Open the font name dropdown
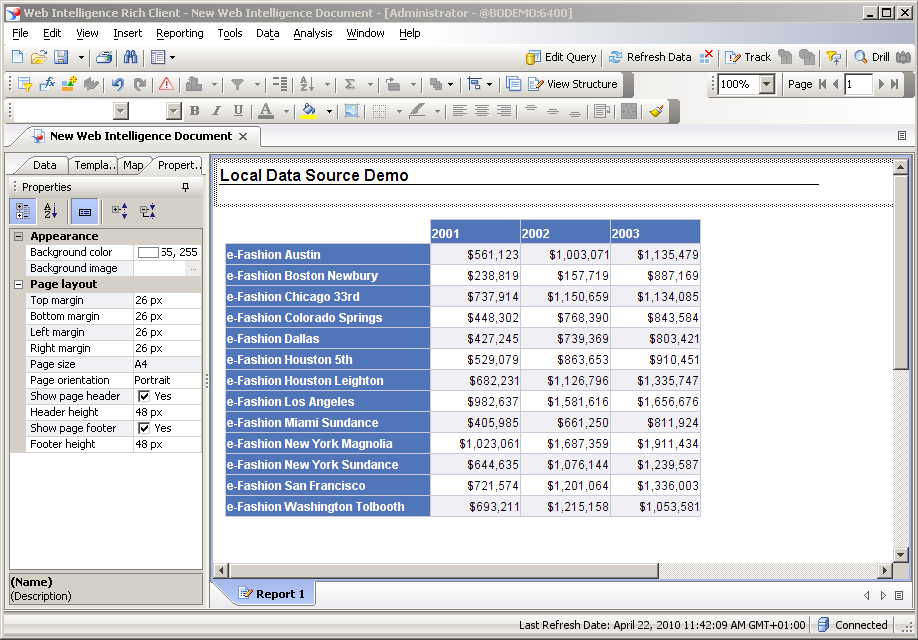The height and width of the screenshot is (640, 918). [x=121, y=111]
